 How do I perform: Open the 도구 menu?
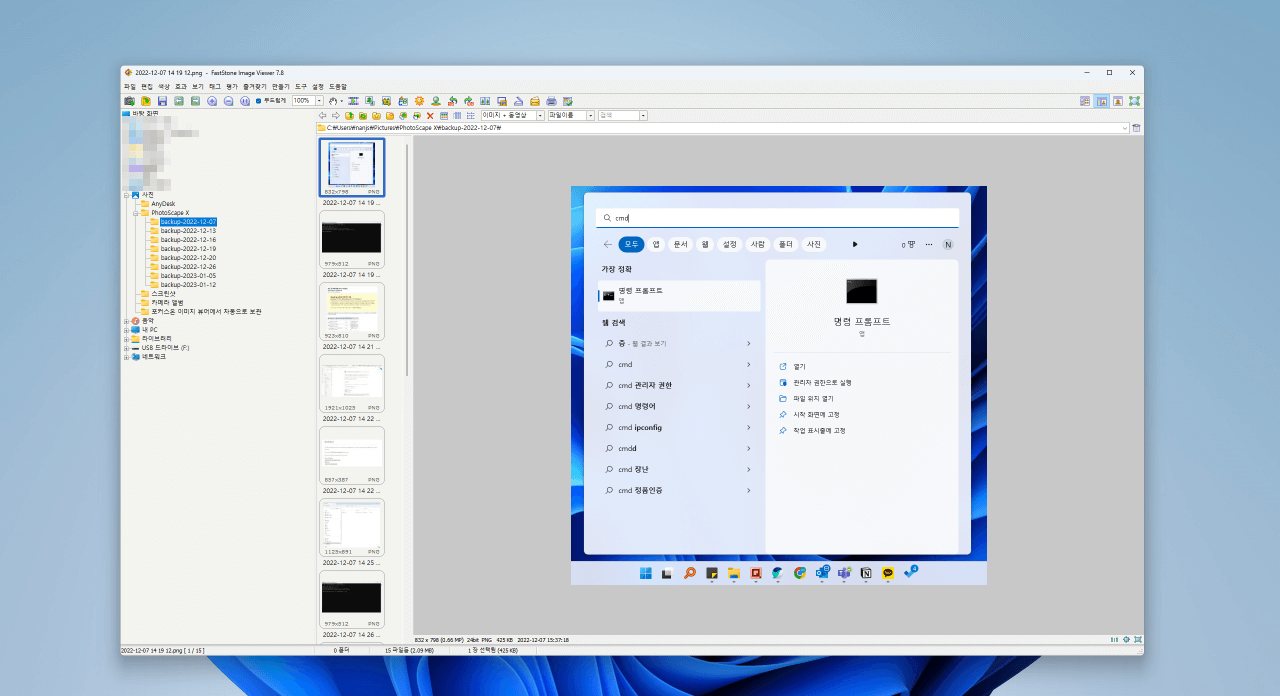click(301, 87)
